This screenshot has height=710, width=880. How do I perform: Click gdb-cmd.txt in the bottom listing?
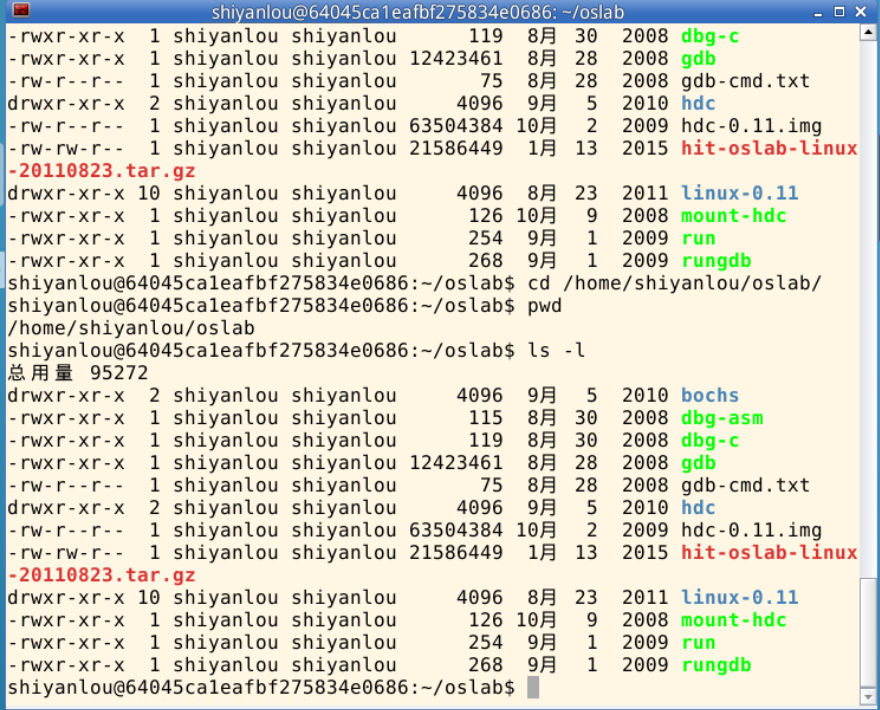745,485
